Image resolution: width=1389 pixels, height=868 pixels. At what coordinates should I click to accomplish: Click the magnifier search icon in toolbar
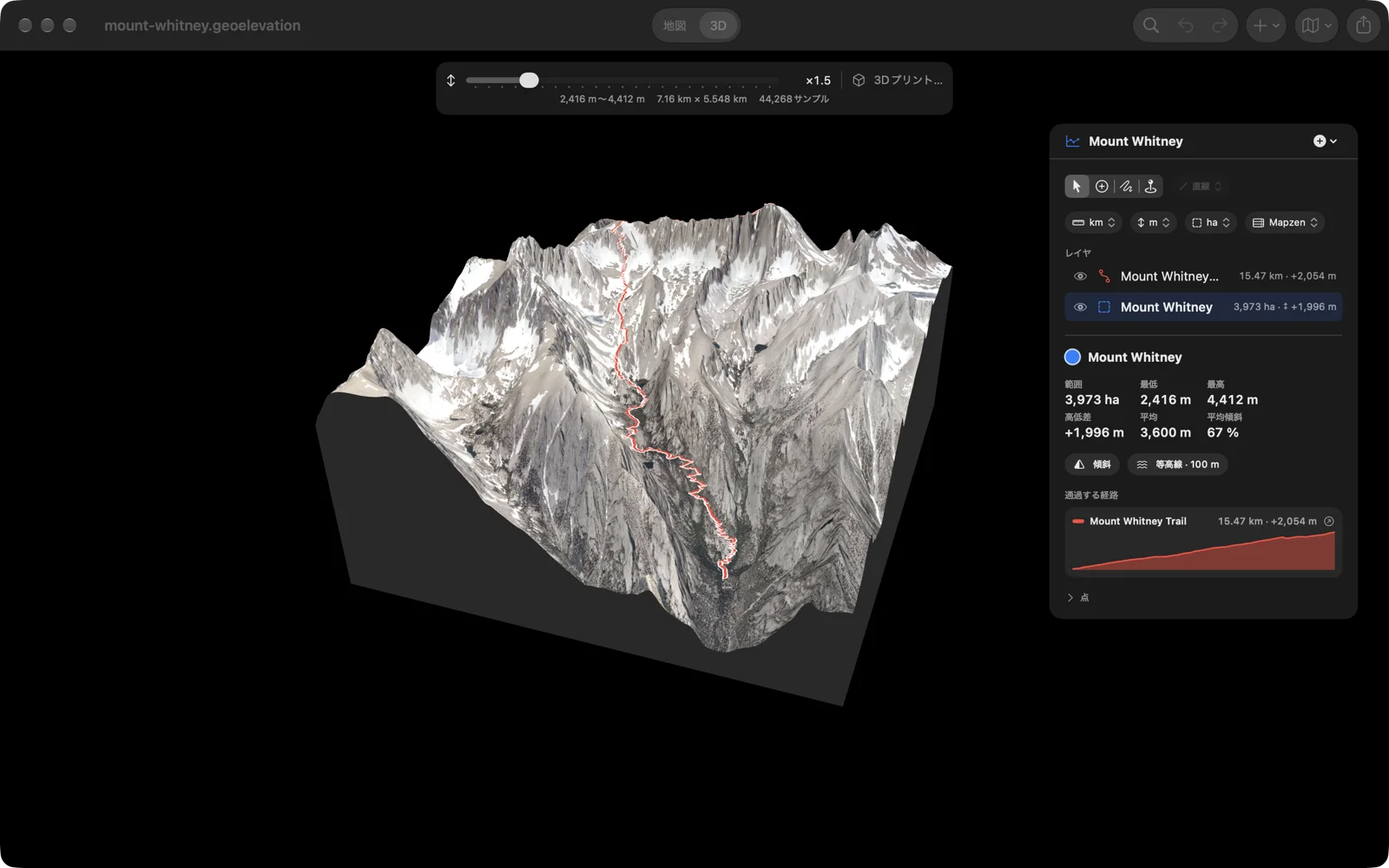click(x=1151, y=25)
